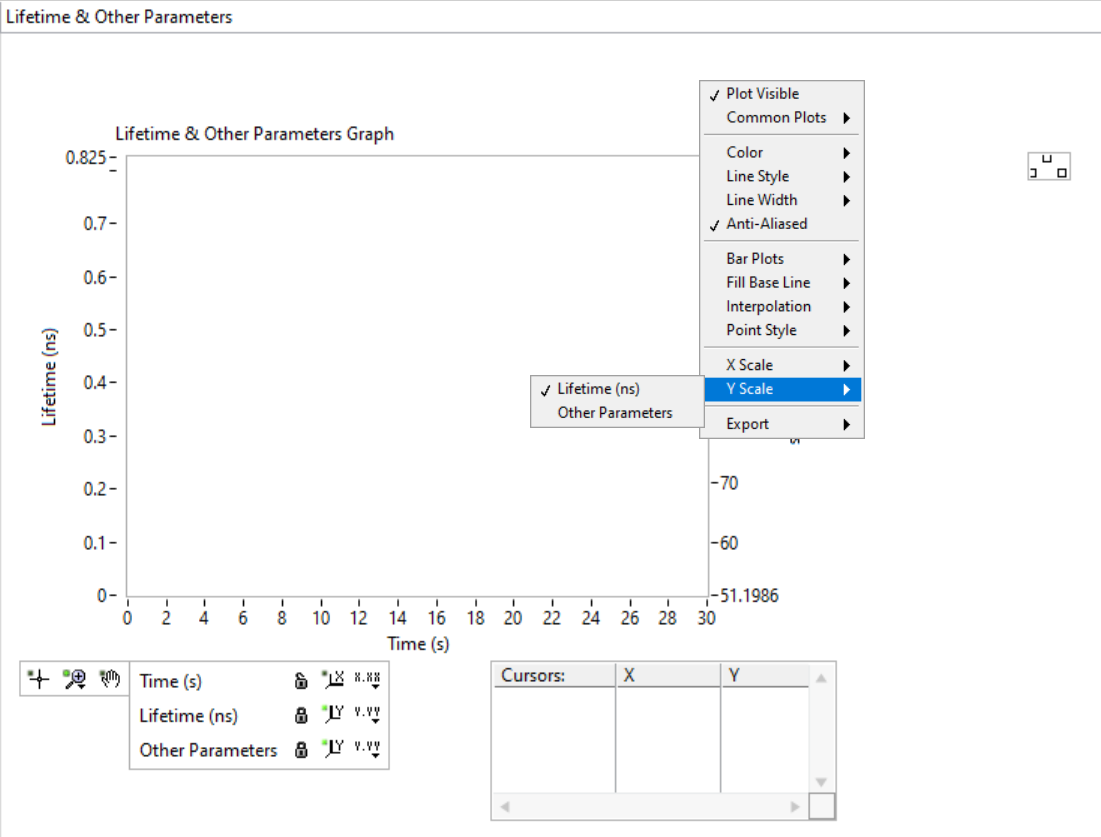Image resolution: width=1101 pixels, height=837 pixels.
Task: Open the Line Style submenu
Action: pos(782,176)
